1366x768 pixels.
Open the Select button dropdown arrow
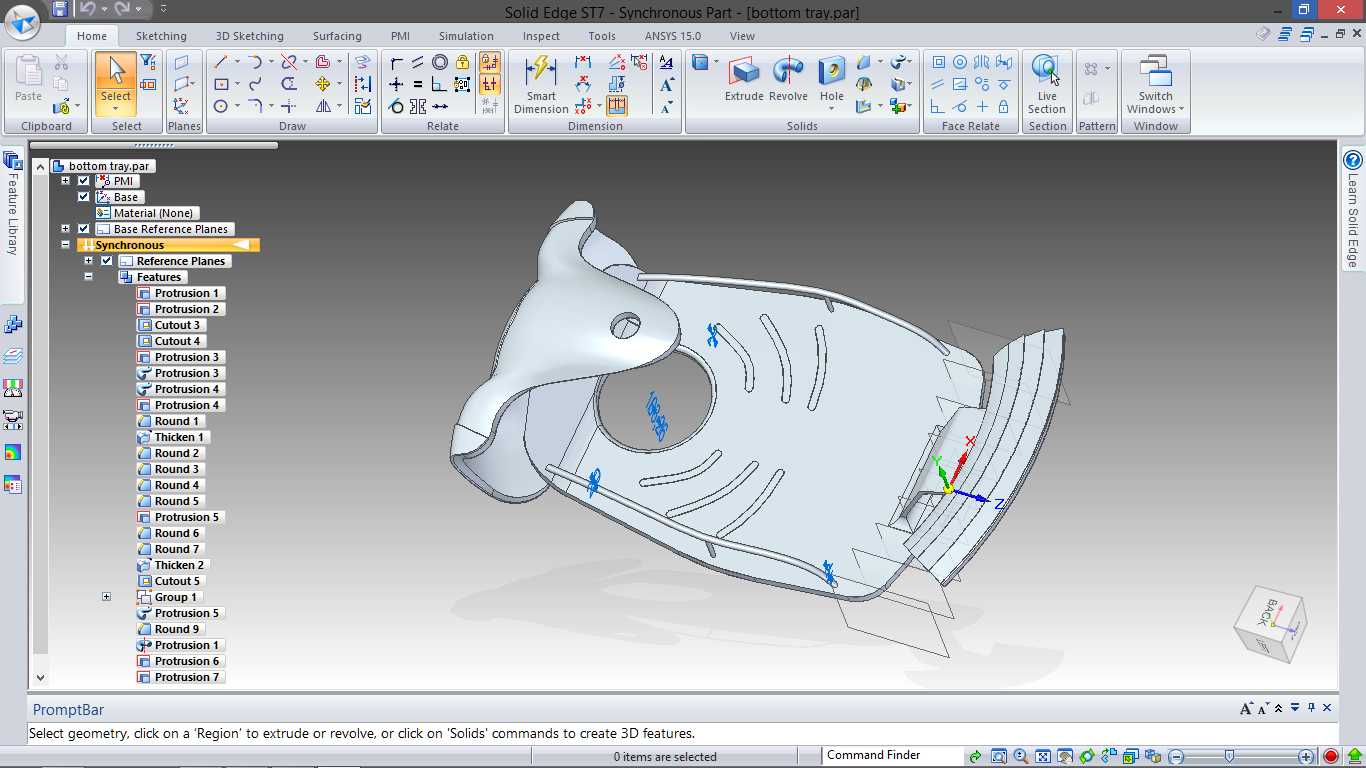(x=116, y=109)
